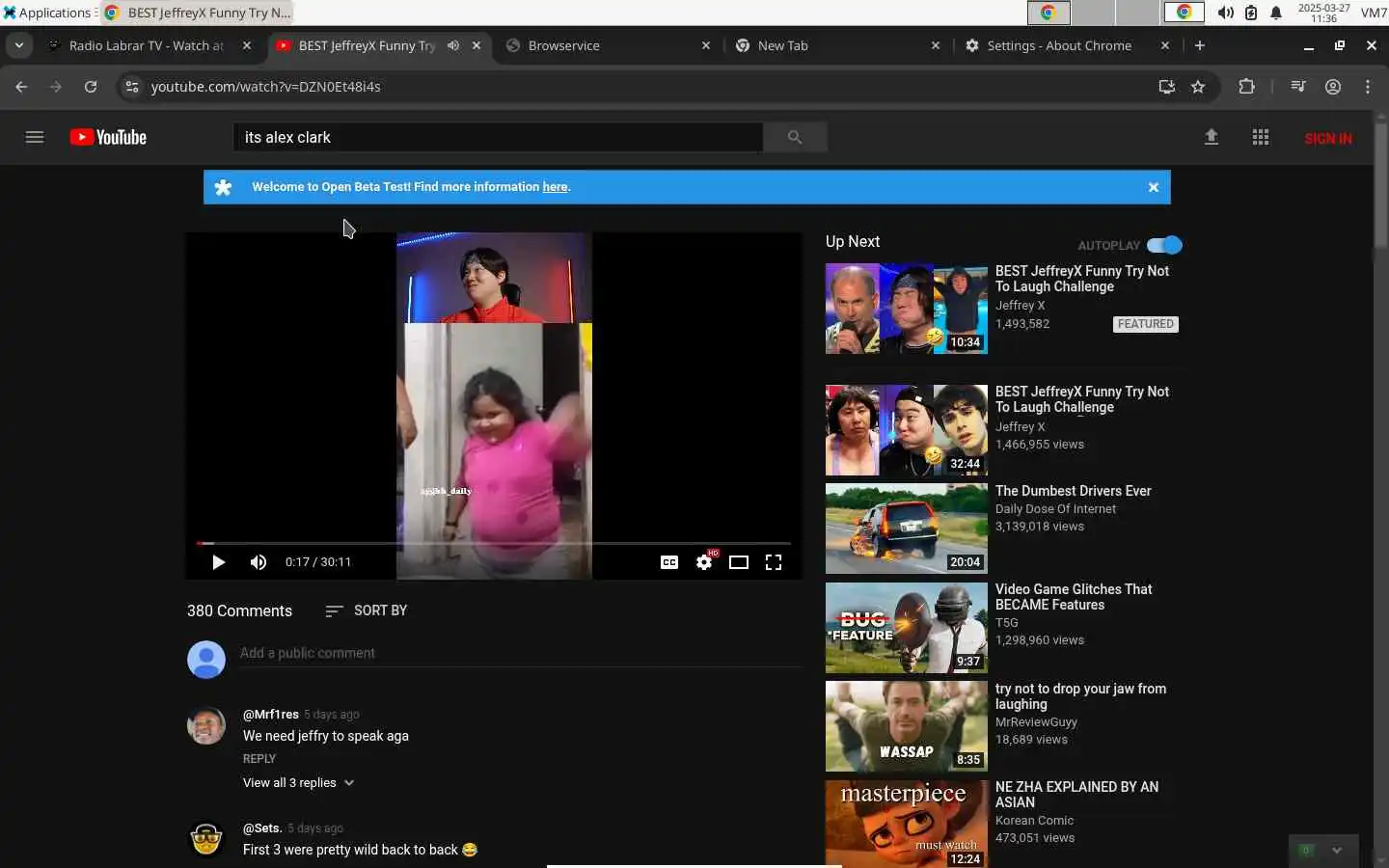Seek on the video progress bar

494,543
